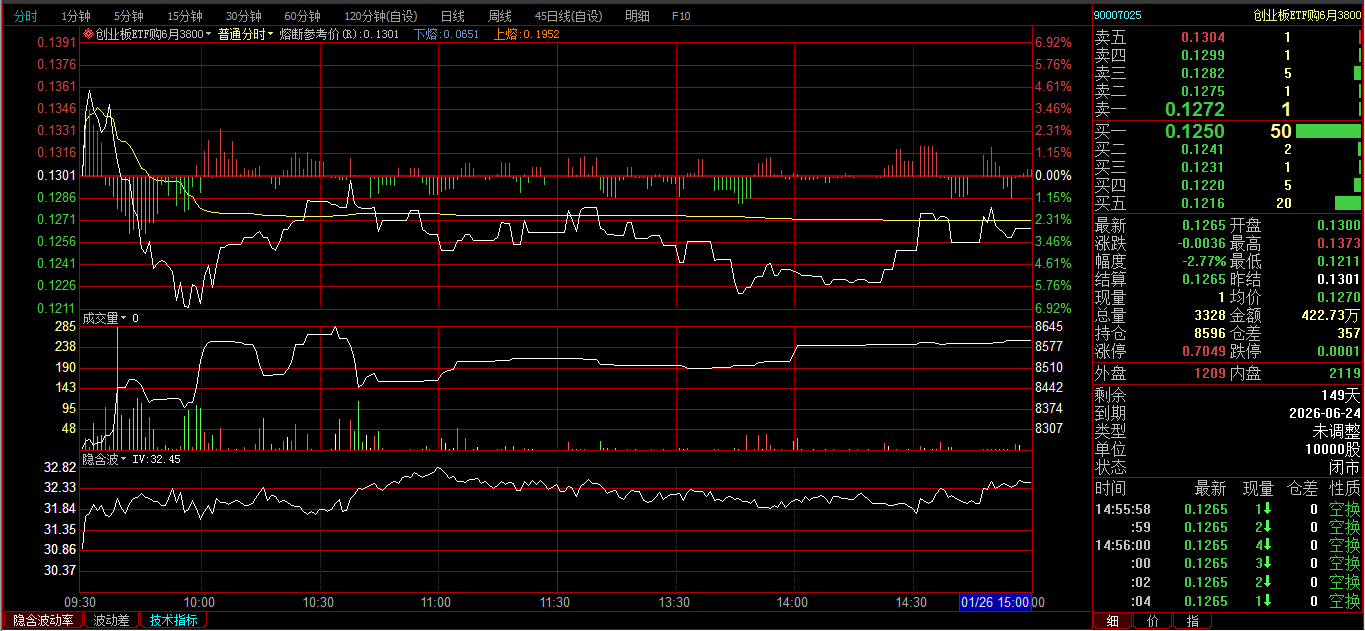Expand the 隐含波 indicator dropdown
The height and width of the screenshot is (631, 1365).
tap(124, 459)
